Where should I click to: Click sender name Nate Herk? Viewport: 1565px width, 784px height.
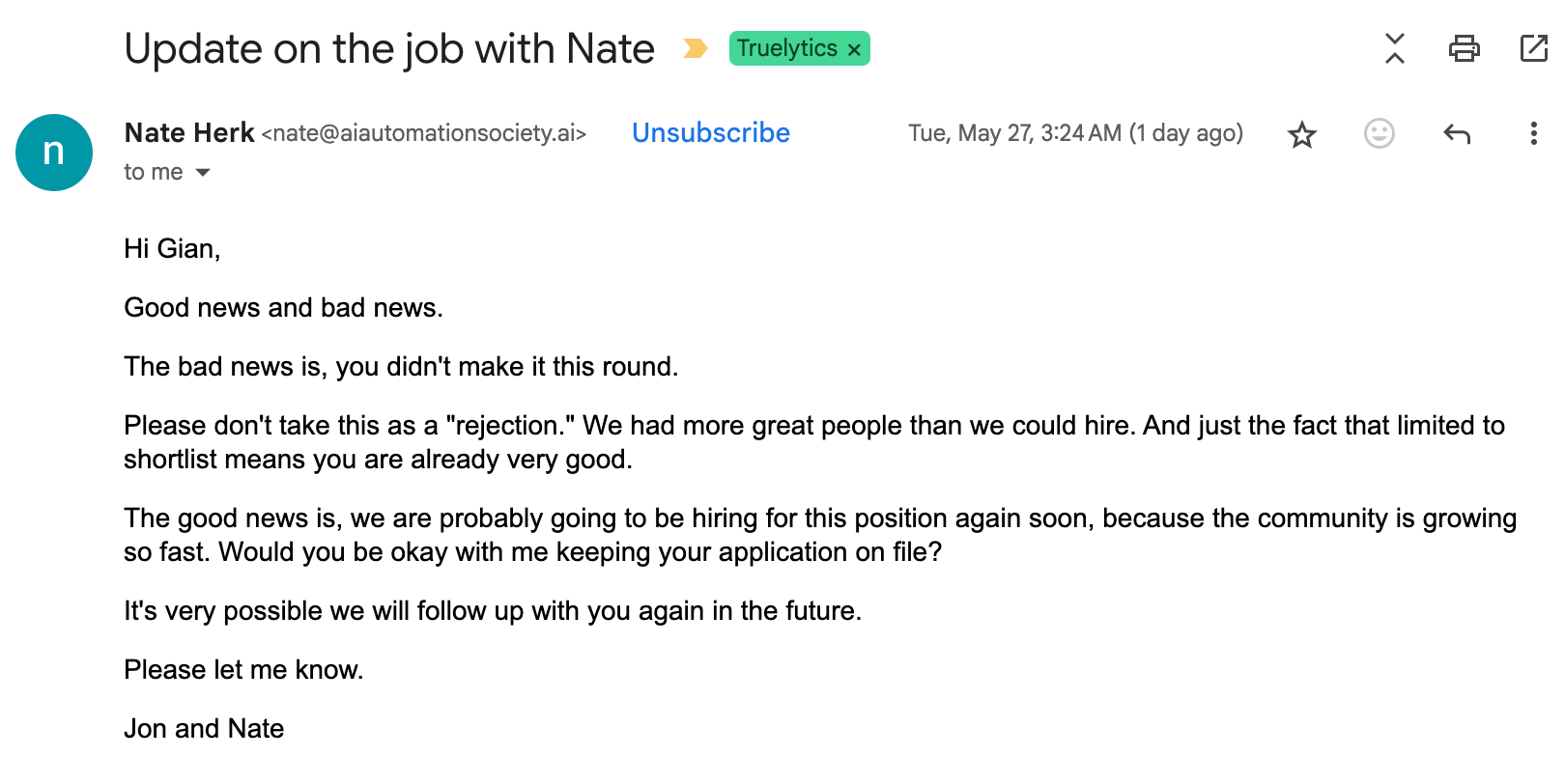[x=189, y=133]
